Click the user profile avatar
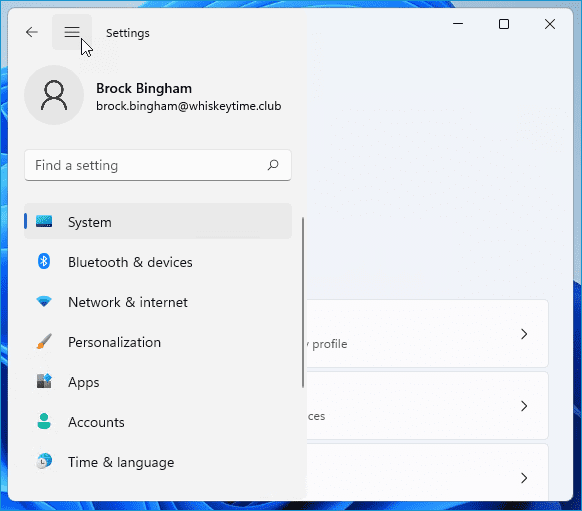 coord(54,95)
